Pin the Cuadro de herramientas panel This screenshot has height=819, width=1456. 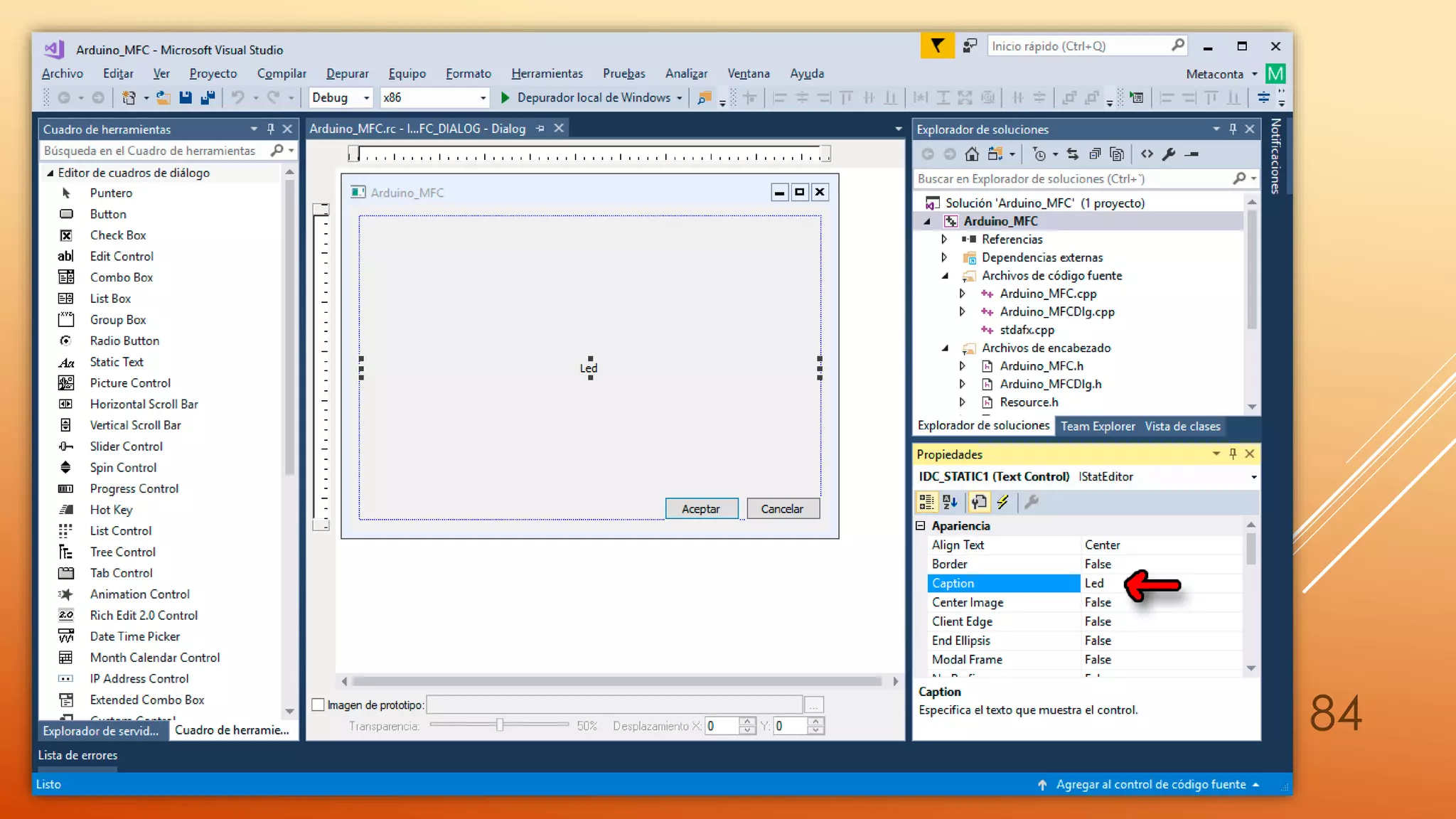pyautogui.click(x=270, y=129)
